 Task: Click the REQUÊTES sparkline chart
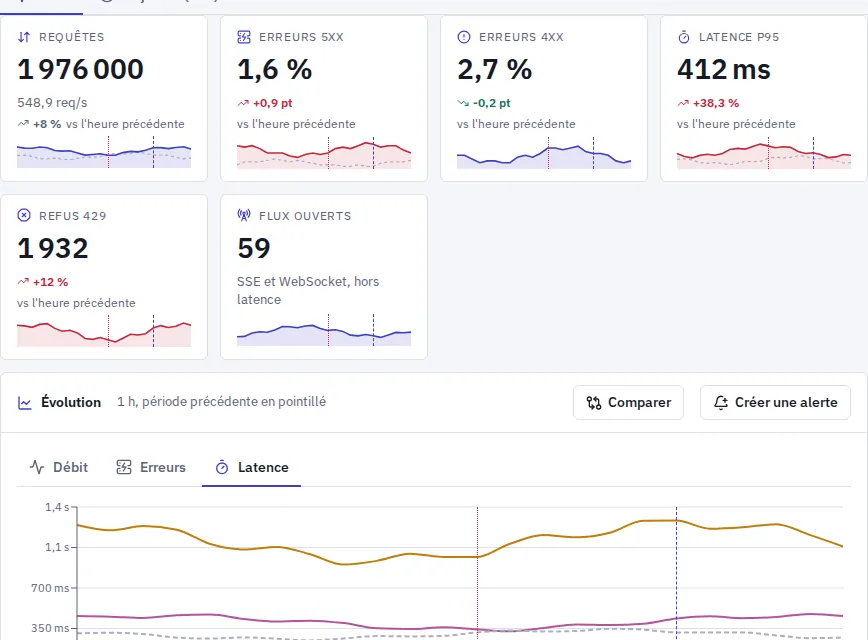[104, 153]
